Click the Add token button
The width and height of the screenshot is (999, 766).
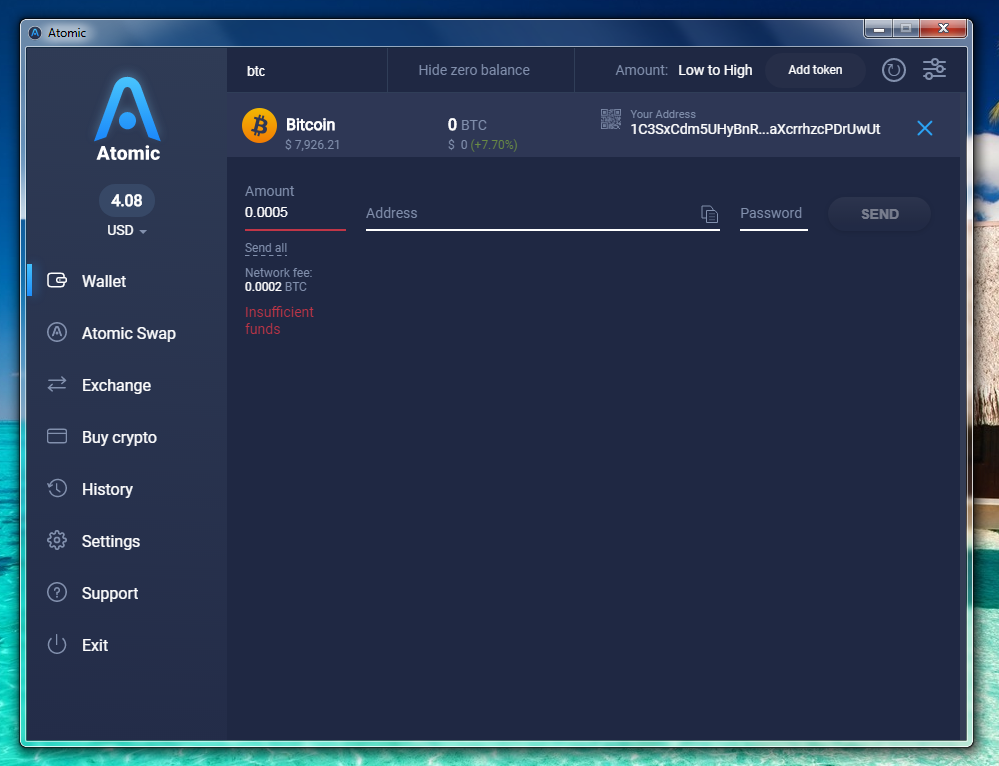pyautogui.click(x=815, y=70)
